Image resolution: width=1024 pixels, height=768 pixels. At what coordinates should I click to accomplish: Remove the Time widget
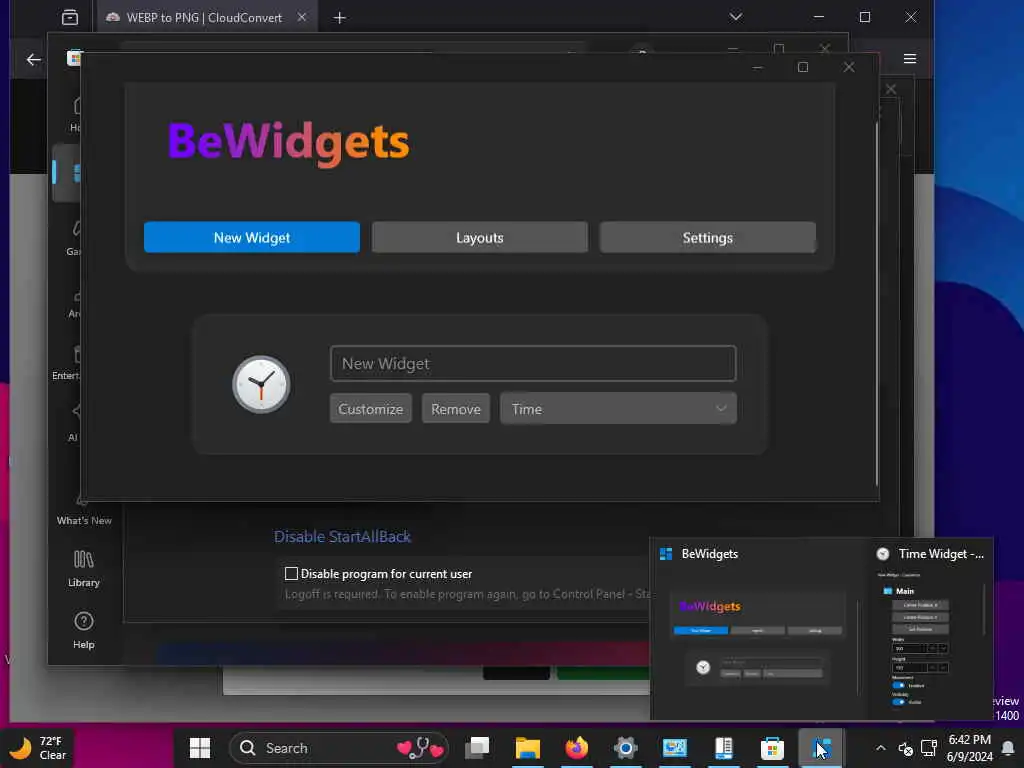pos(456,409)
